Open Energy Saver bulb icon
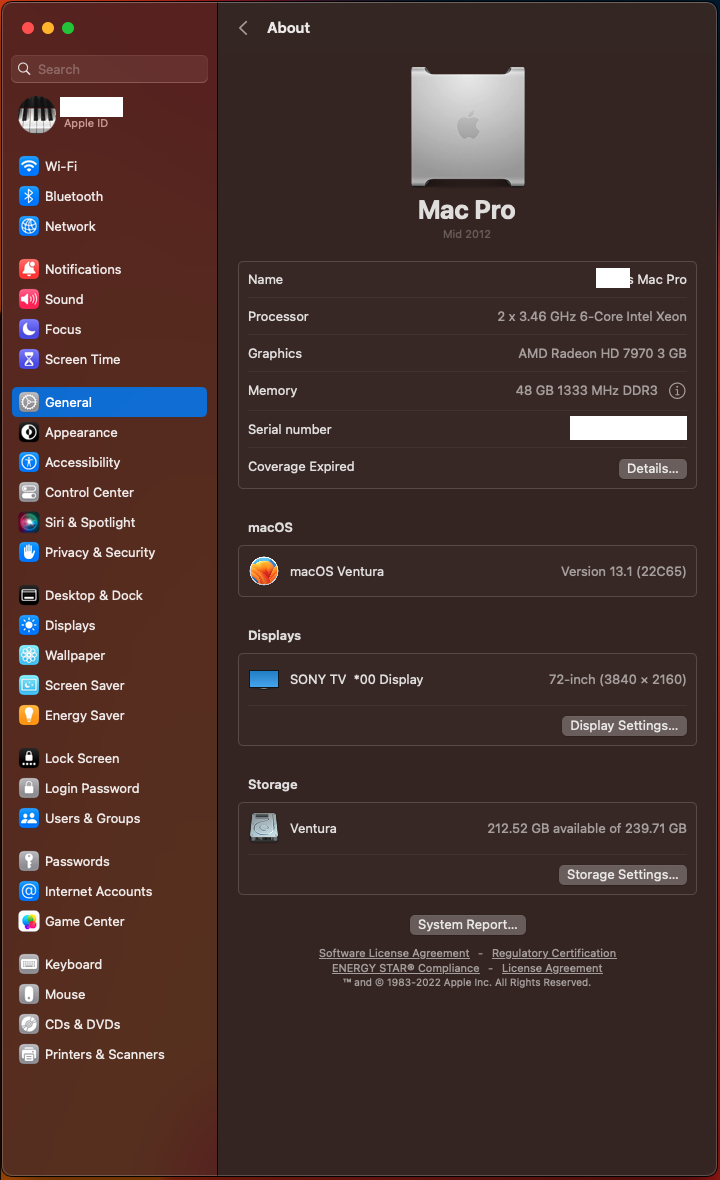 29,716
